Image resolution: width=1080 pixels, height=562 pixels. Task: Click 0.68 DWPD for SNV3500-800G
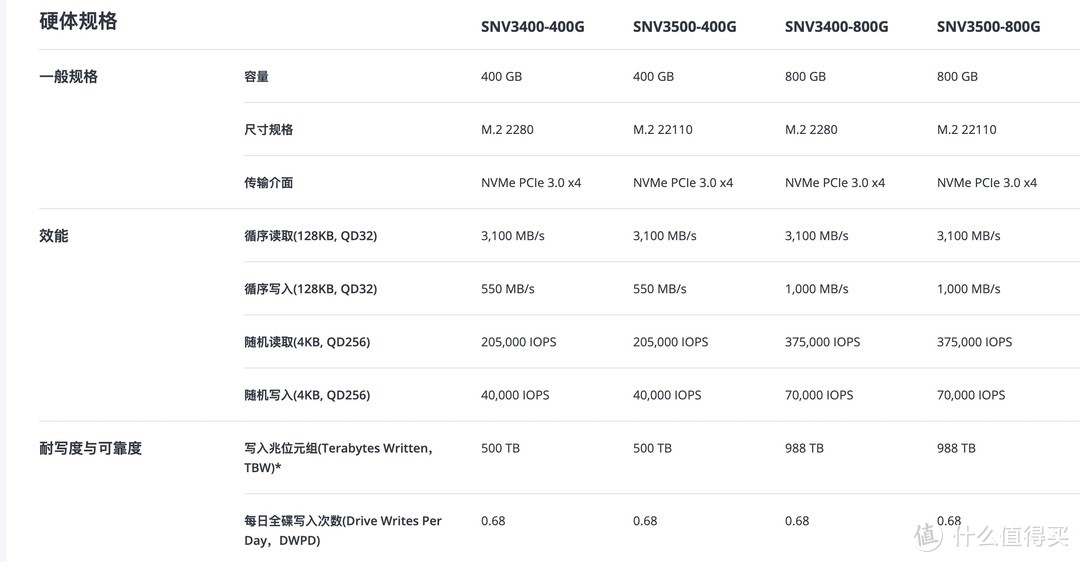(x=949, y=521)
